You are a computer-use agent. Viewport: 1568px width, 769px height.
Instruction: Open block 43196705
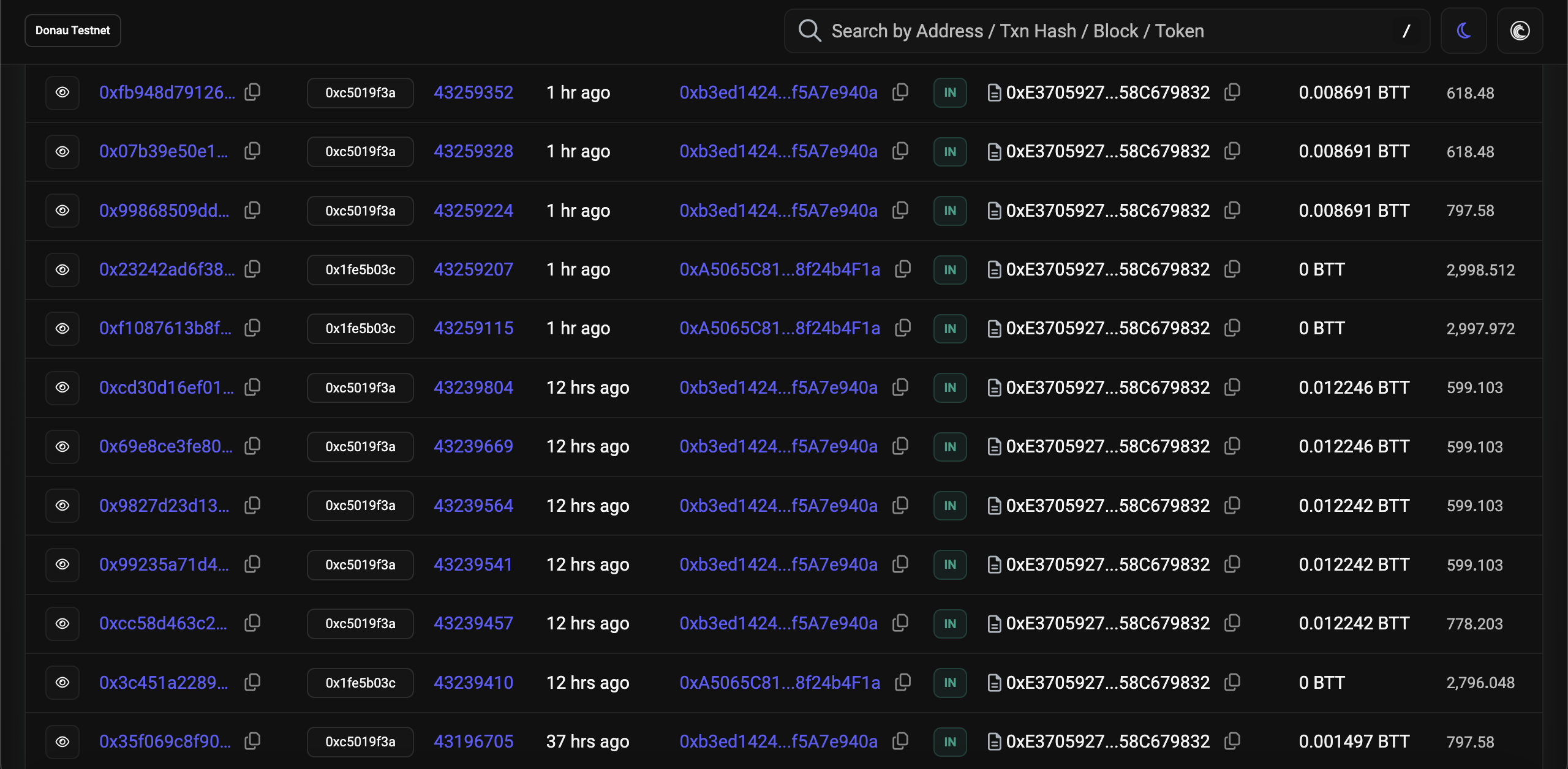click(473, 741)
